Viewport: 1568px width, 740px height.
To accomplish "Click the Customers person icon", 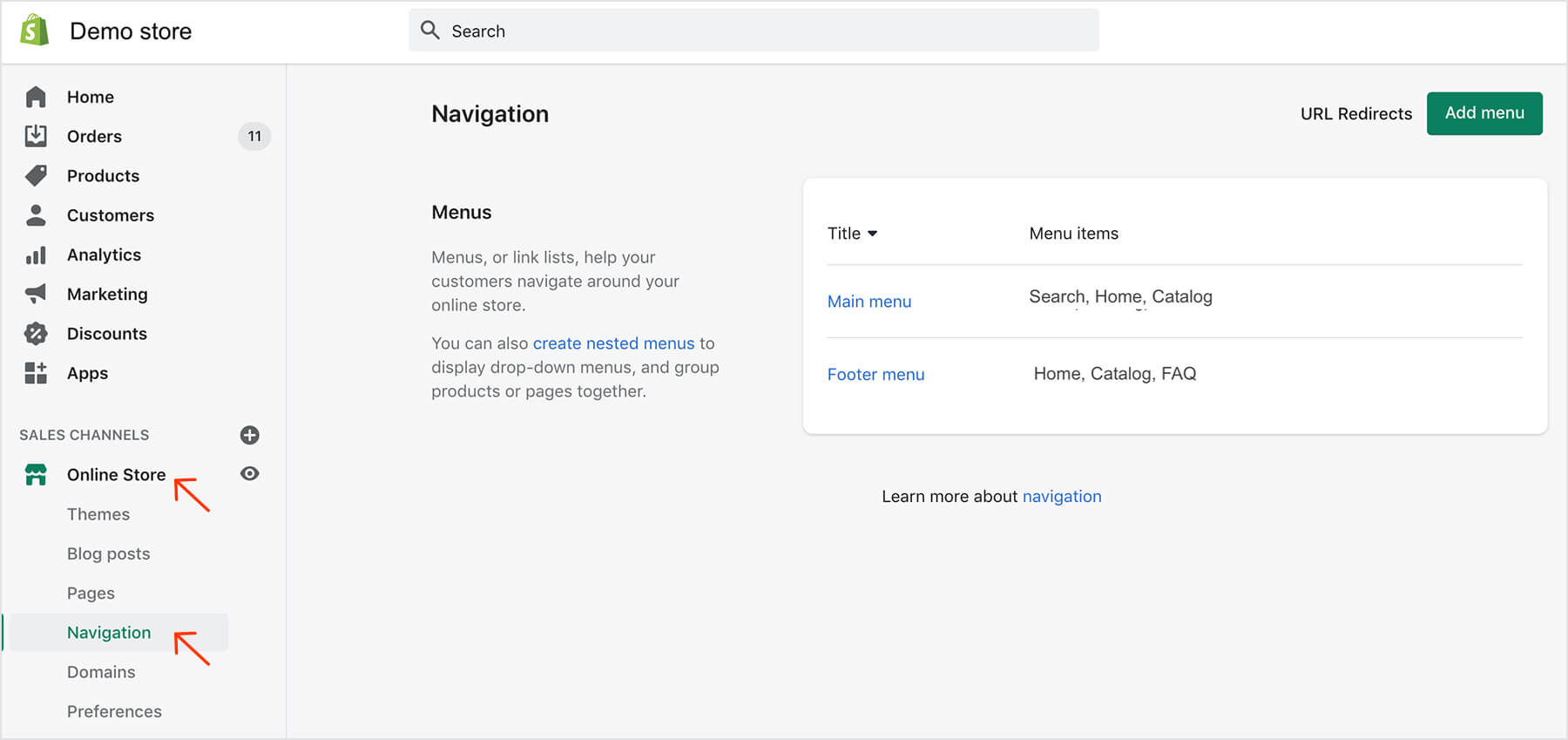I will coord(36,215).
